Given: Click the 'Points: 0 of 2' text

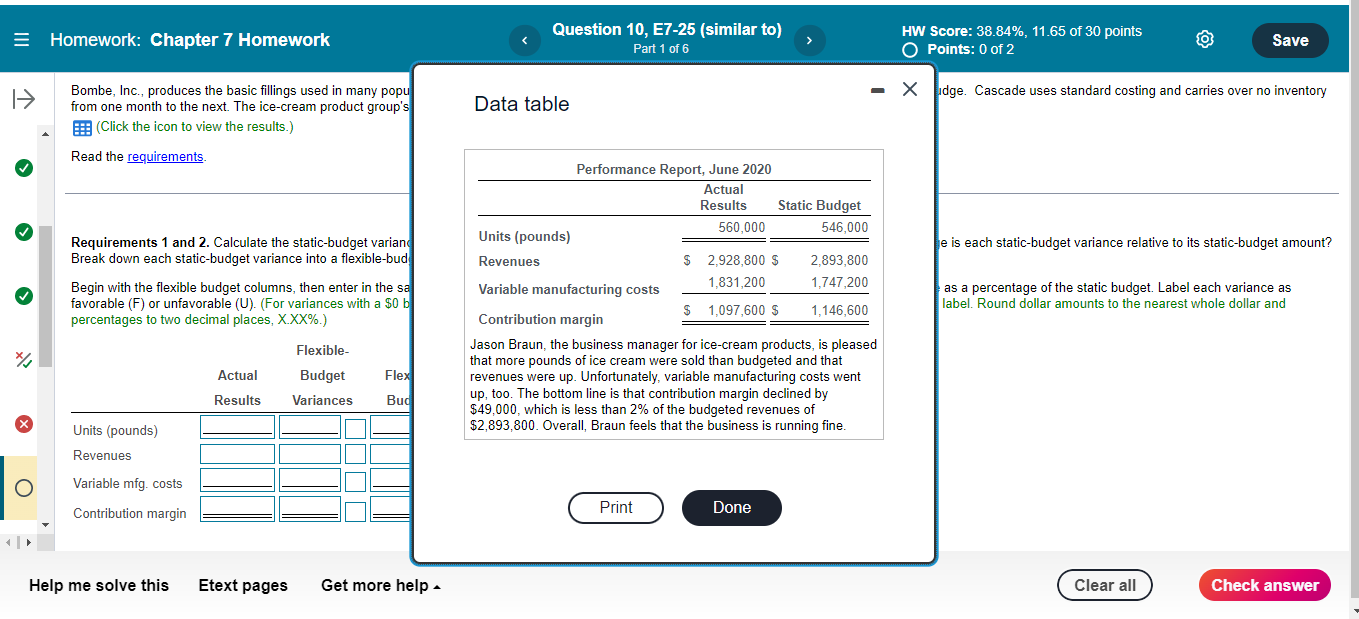Looking at the screenshot, I should [x=970, y=49].
